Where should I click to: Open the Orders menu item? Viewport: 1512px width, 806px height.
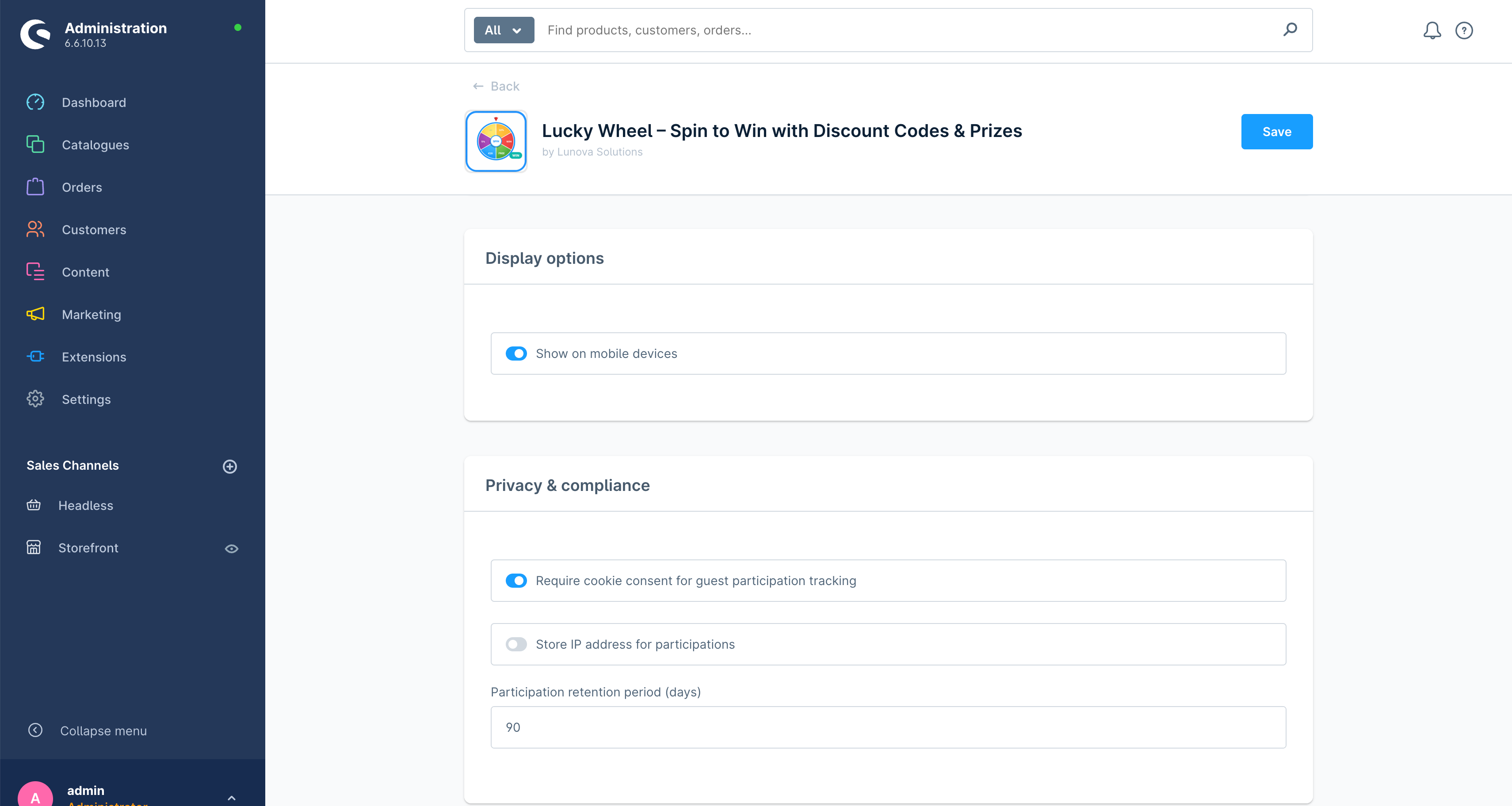pyautogui.click(x=82, y=188)
